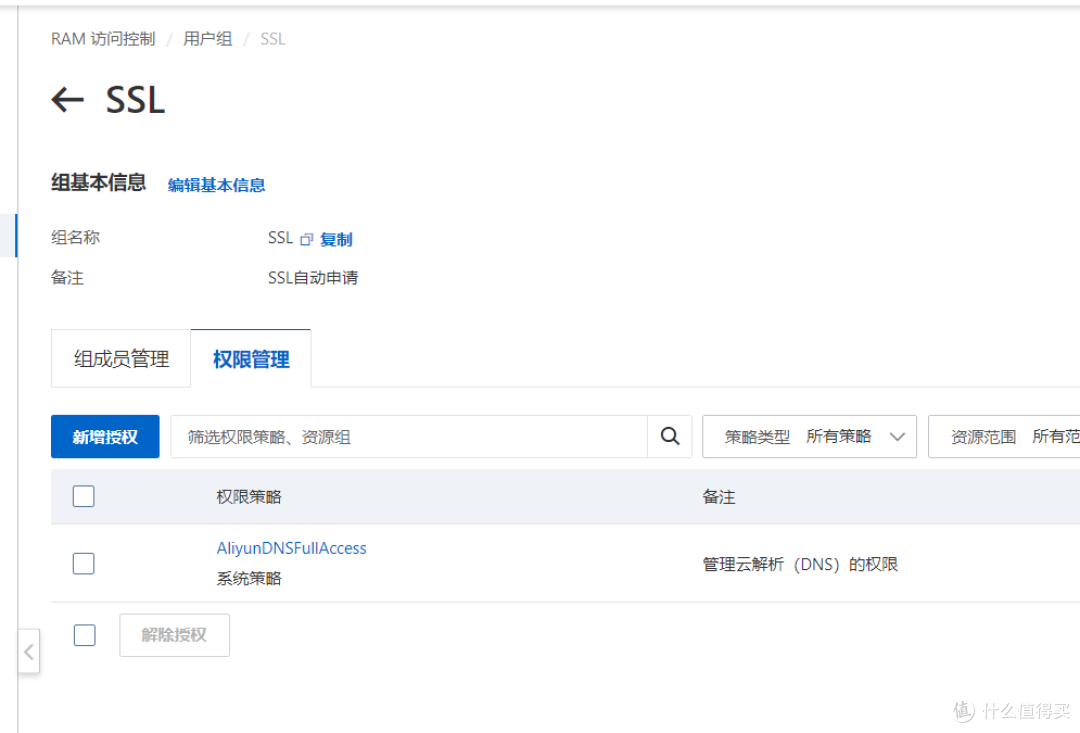
Task: Click the 解除授权 button
Action: (x=174, y=635)
